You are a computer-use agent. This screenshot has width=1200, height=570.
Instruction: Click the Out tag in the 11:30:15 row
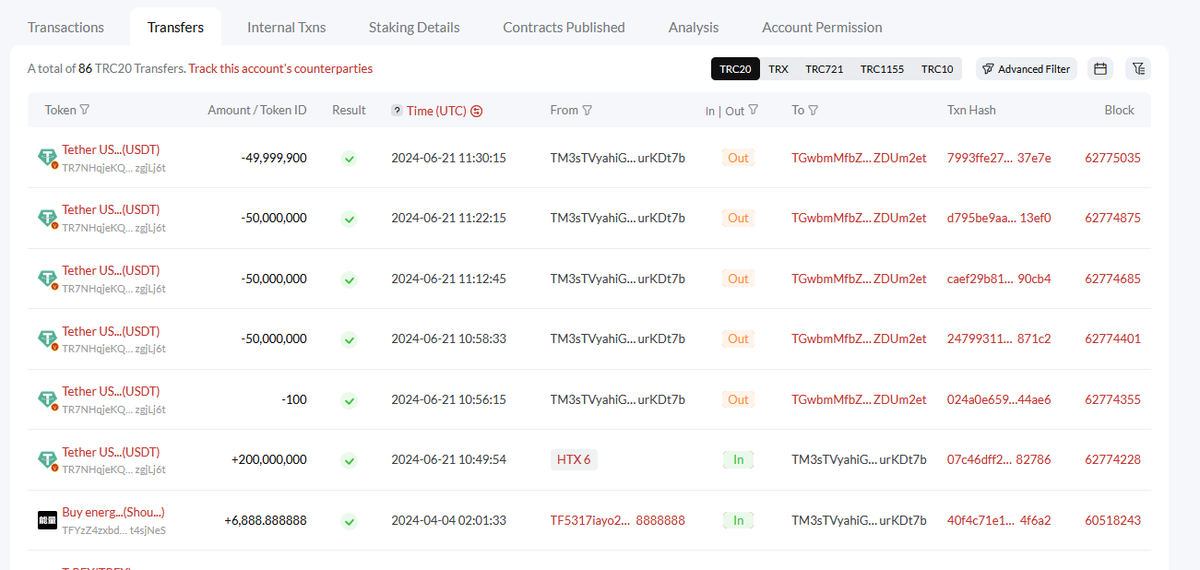pos(738,158)
